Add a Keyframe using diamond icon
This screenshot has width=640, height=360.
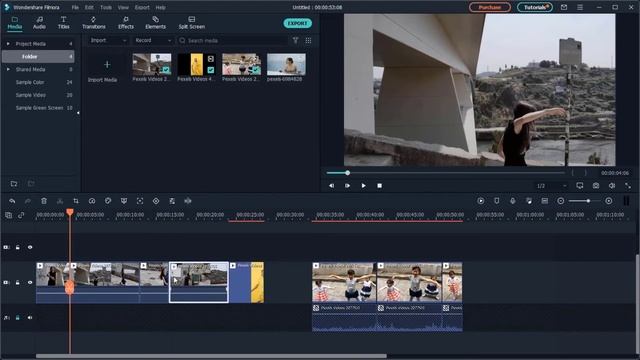point(156,201)
